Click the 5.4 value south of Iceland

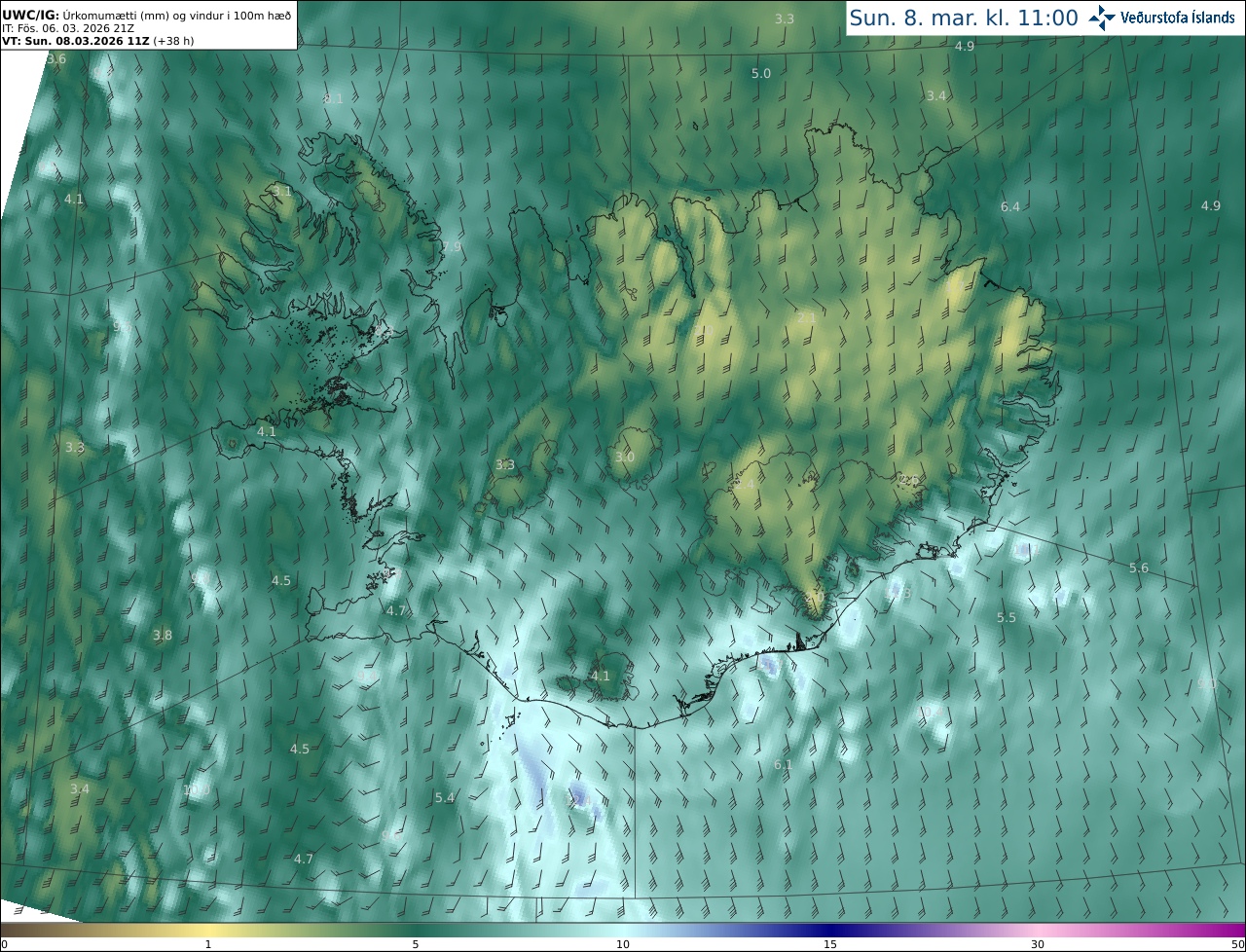point(445,798)
